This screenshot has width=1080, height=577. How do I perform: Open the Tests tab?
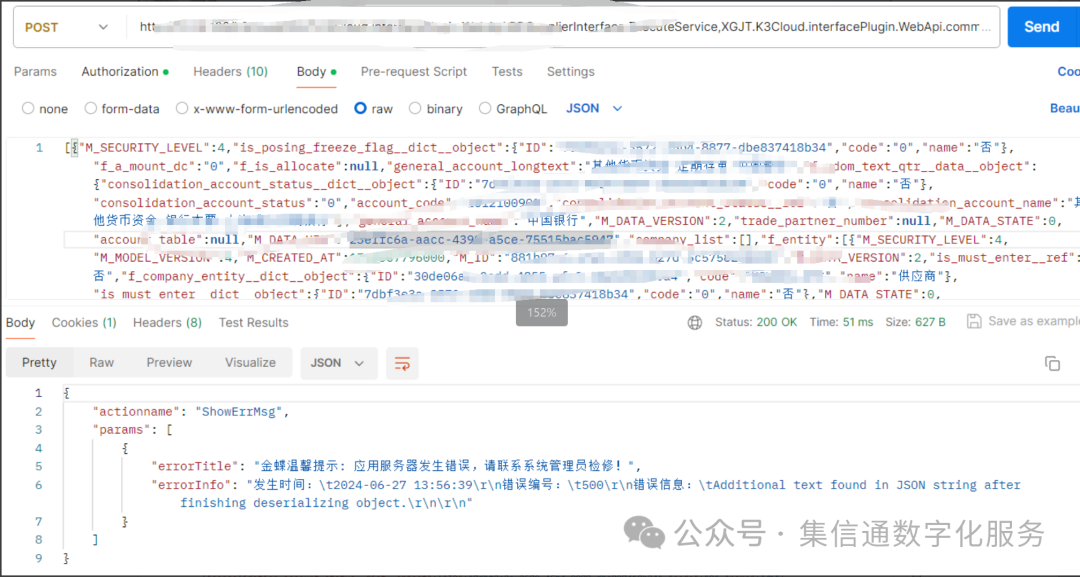click(507, 72)
